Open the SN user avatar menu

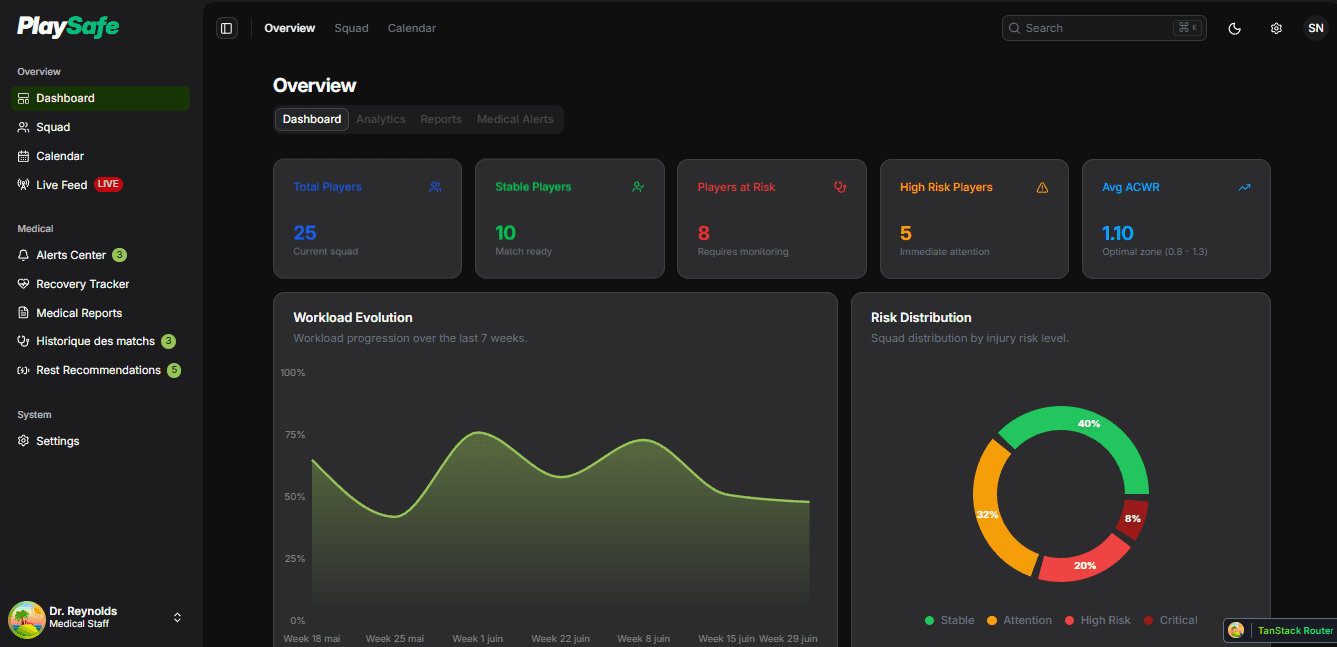click(x=1315, y=28)
